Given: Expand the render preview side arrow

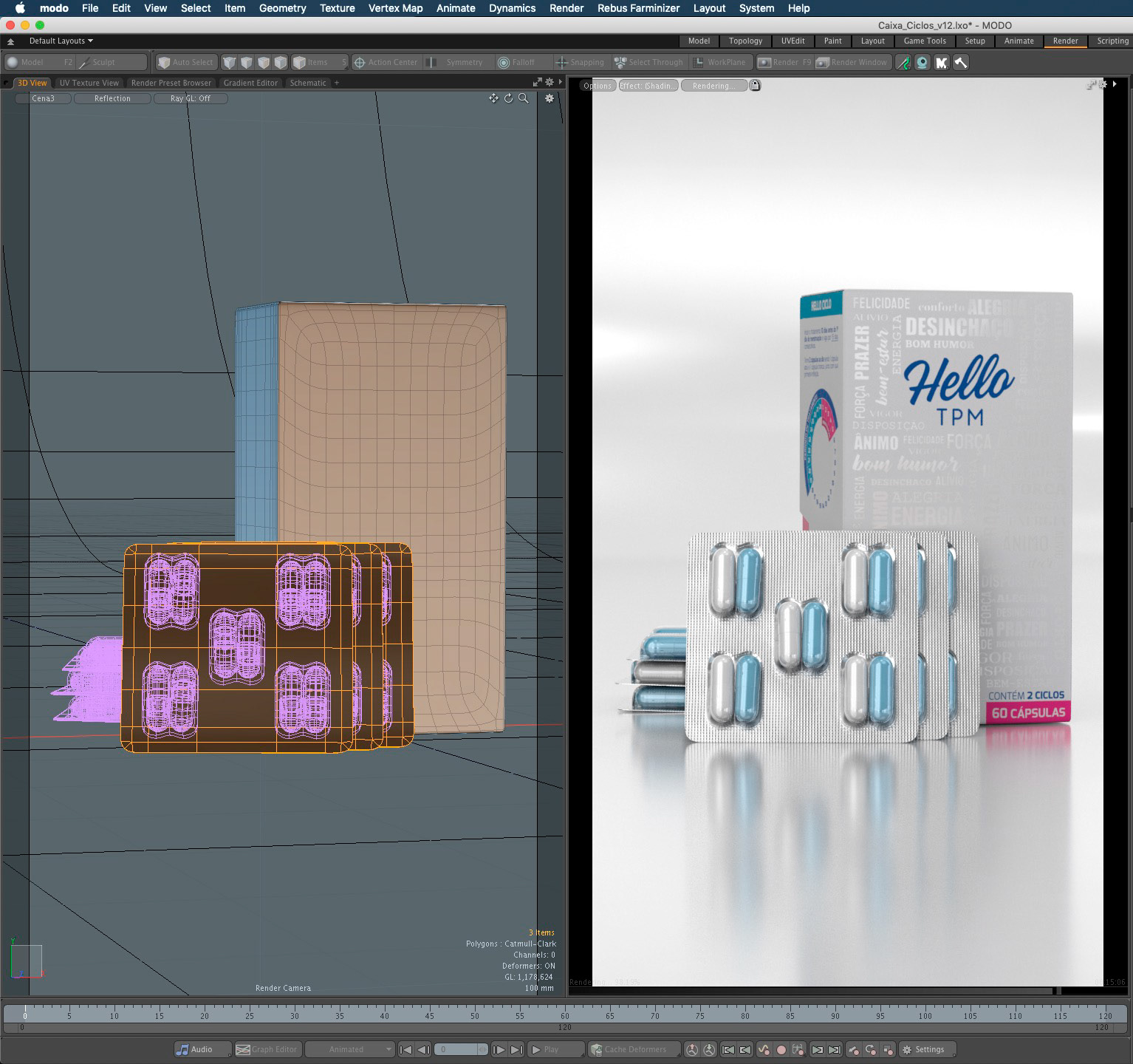Looking at the screenshot, I should 1115,85.
